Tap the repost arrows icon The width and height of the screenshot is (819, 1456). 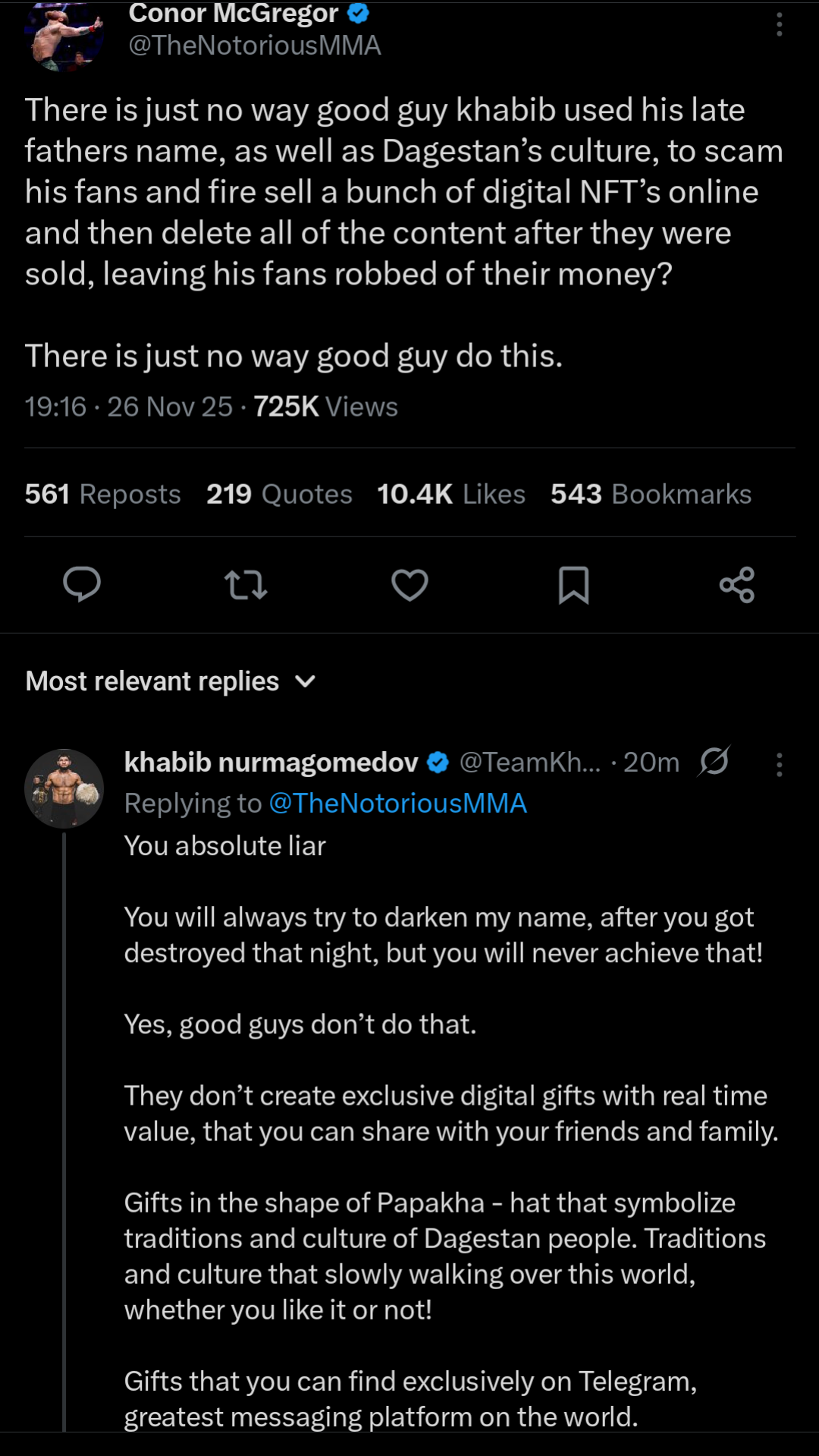pyautogui.click(x=246, y=585)
